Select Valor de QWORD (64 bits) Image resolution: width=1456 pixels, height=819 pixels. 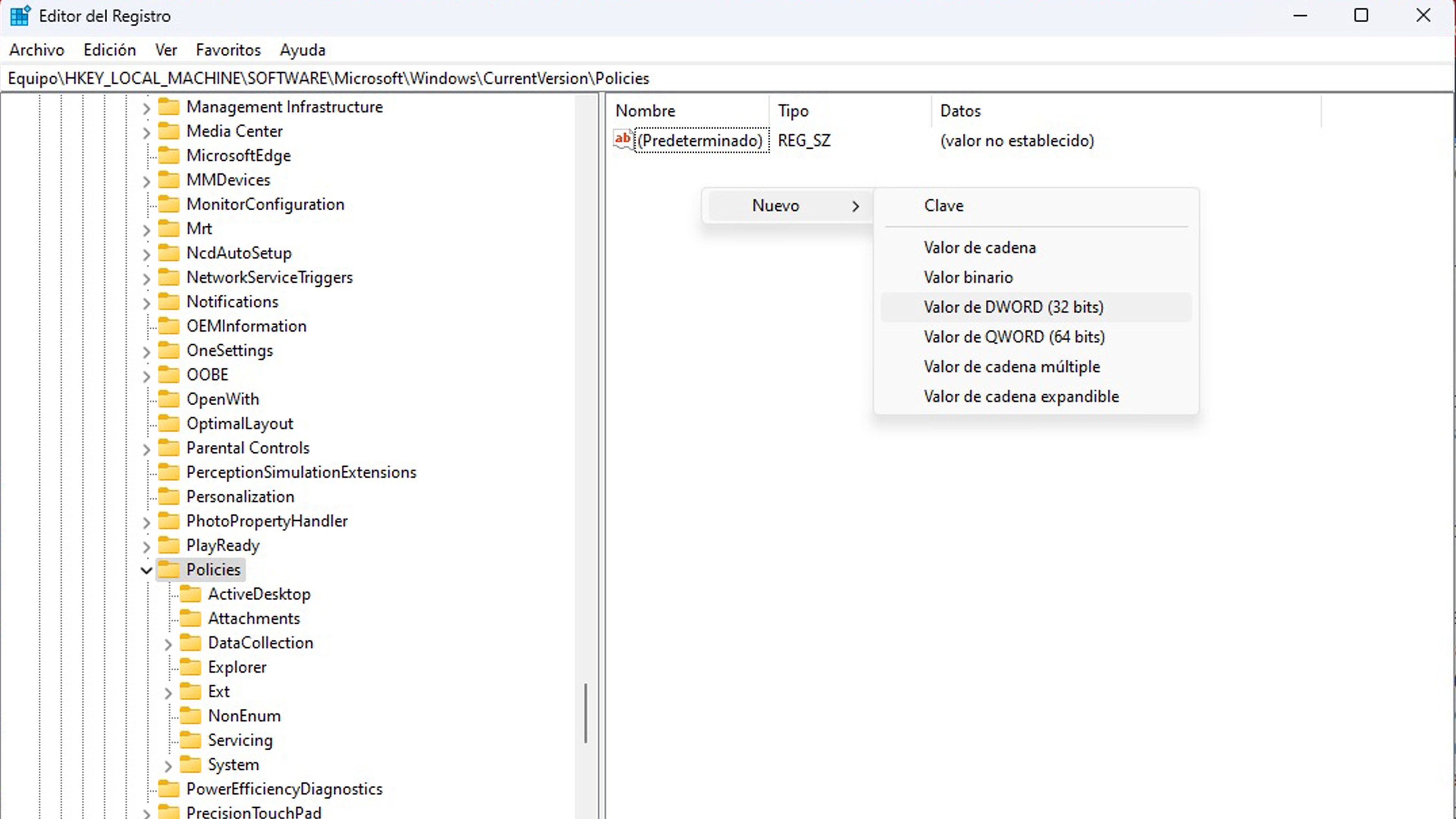(1036, 337)
